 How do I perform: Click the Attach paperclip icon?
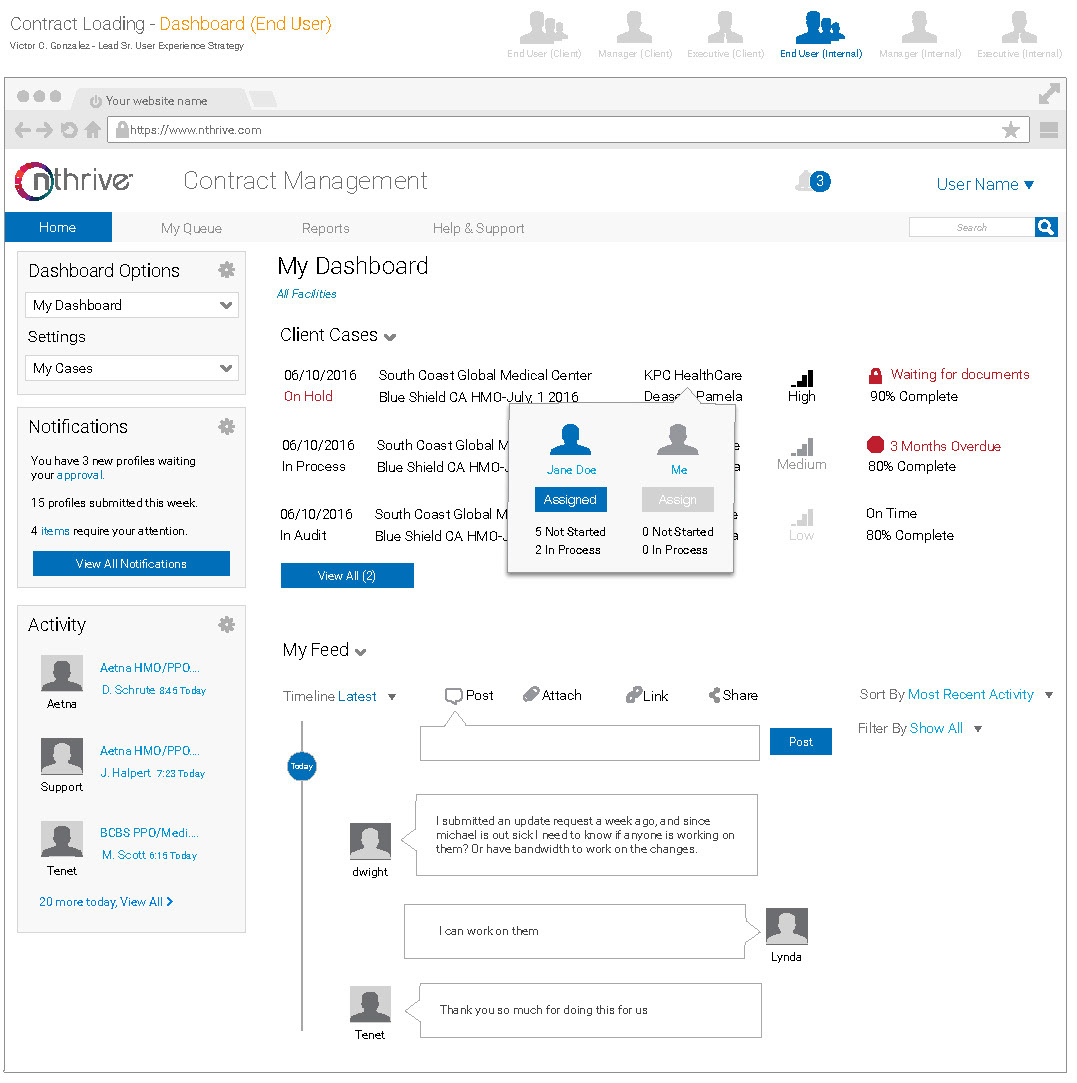[532, 695]
